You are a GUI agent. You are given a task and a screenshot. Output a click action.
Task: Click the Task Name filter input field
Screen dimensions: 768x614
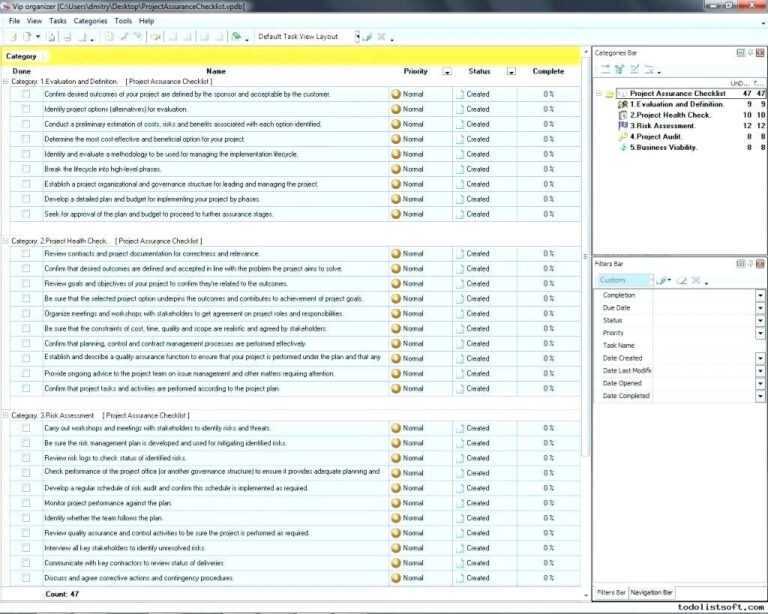pyautogui.click(x=703, y=346)
